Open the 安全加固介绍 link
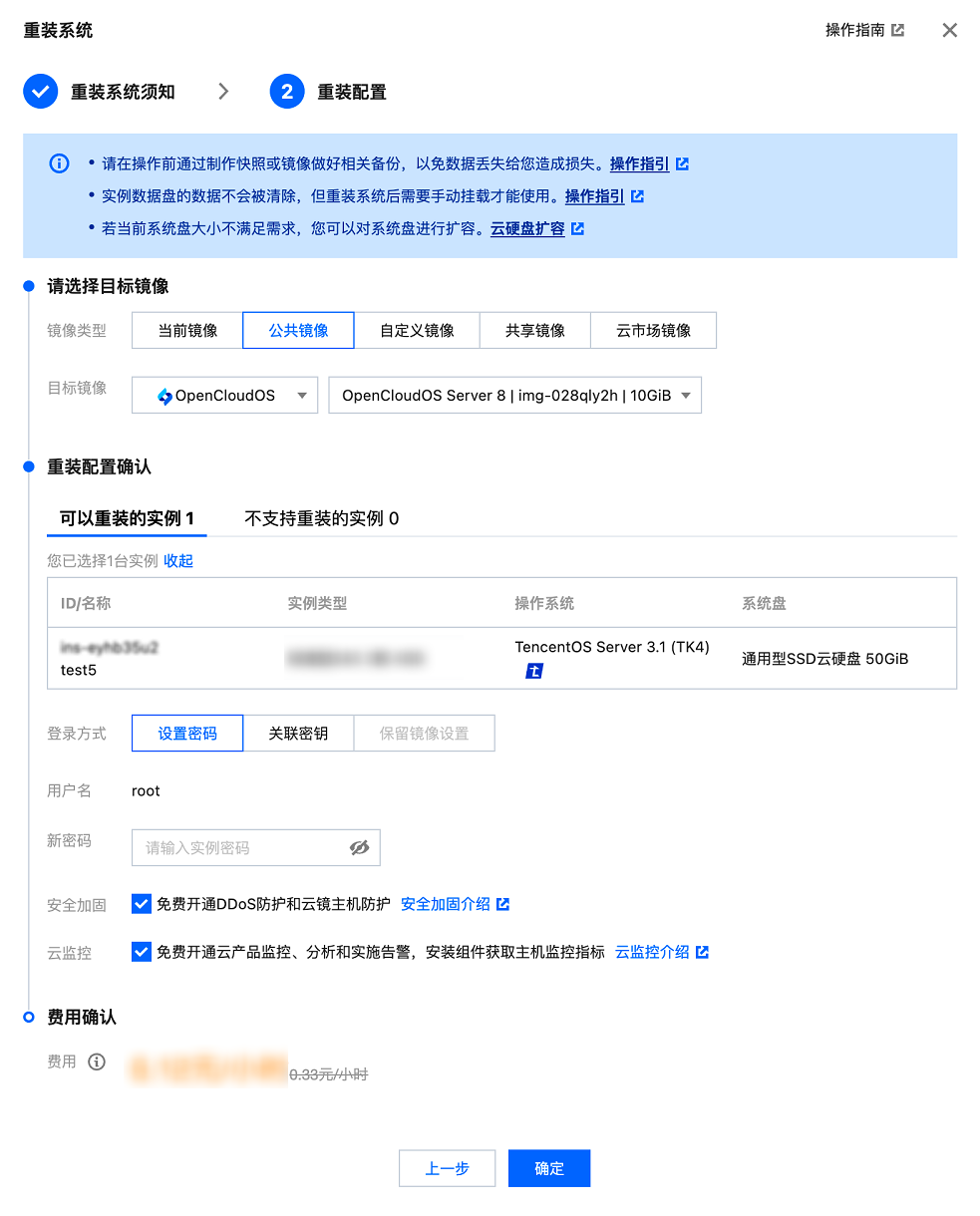 [446, 904]
